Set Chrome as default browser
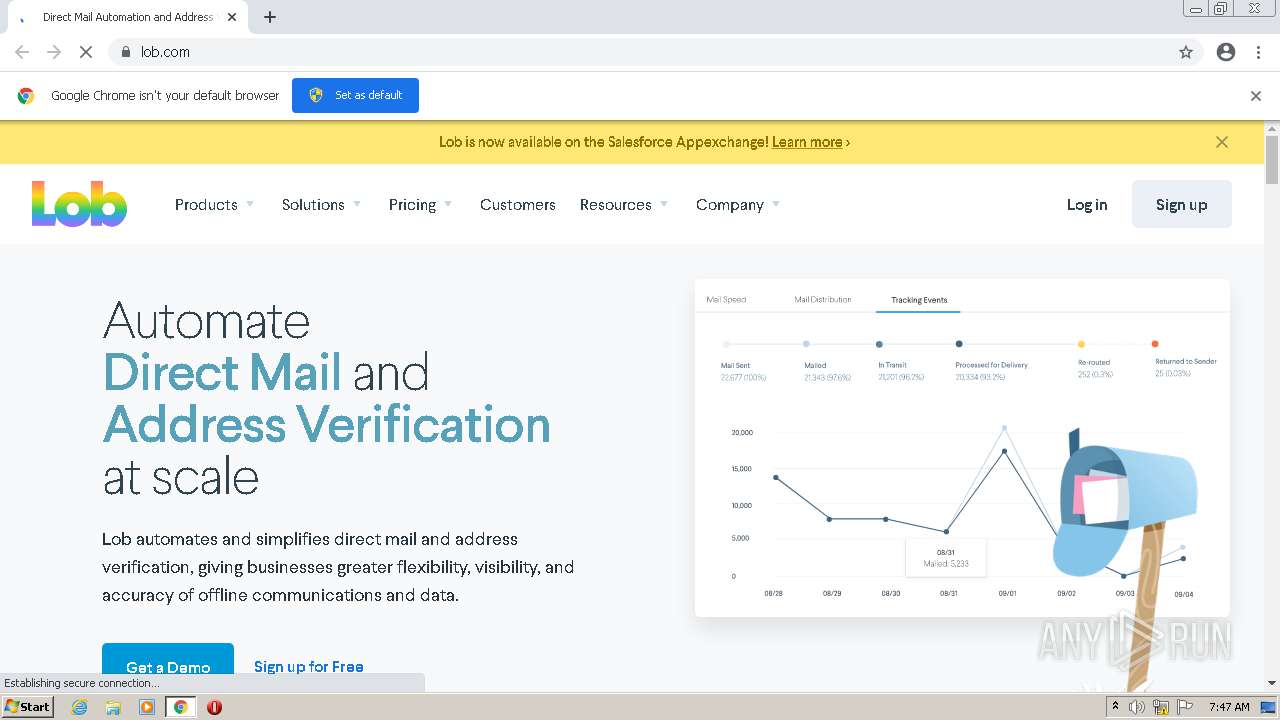Screen dimensions: 1280x720 355,95
